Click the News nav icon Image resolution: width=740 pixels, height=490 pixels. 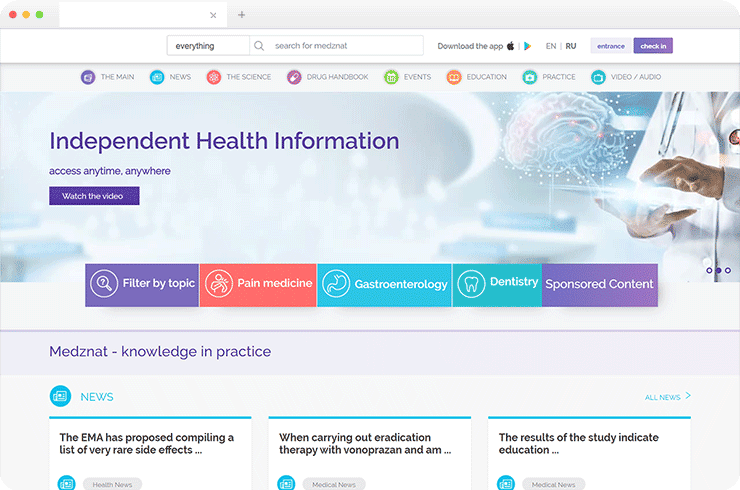(157, 77)
